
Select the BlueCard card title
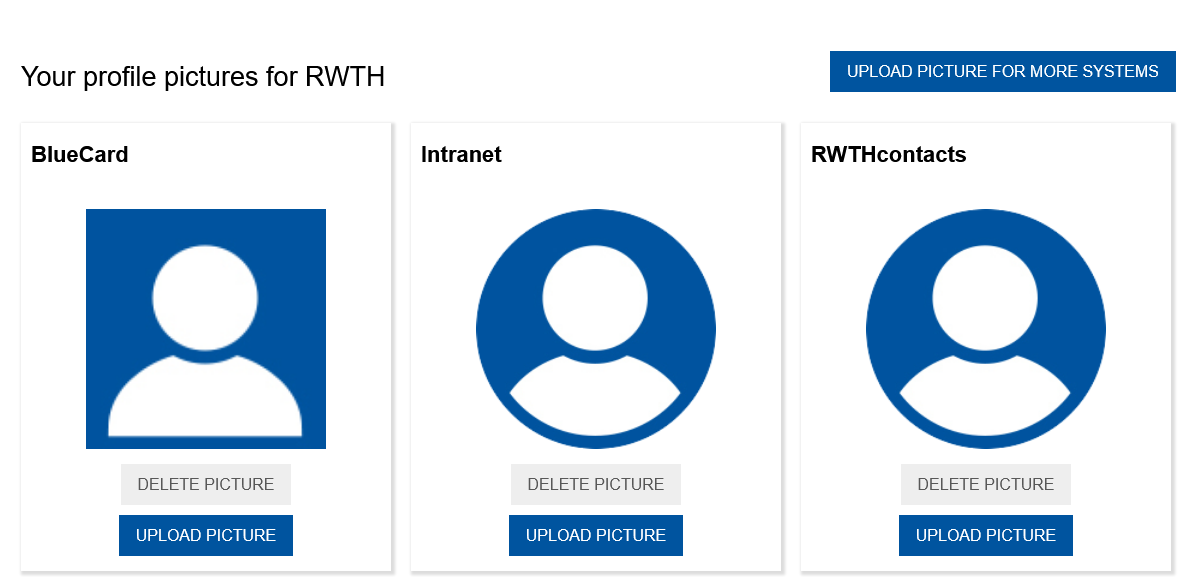click(x=80, y=155)
